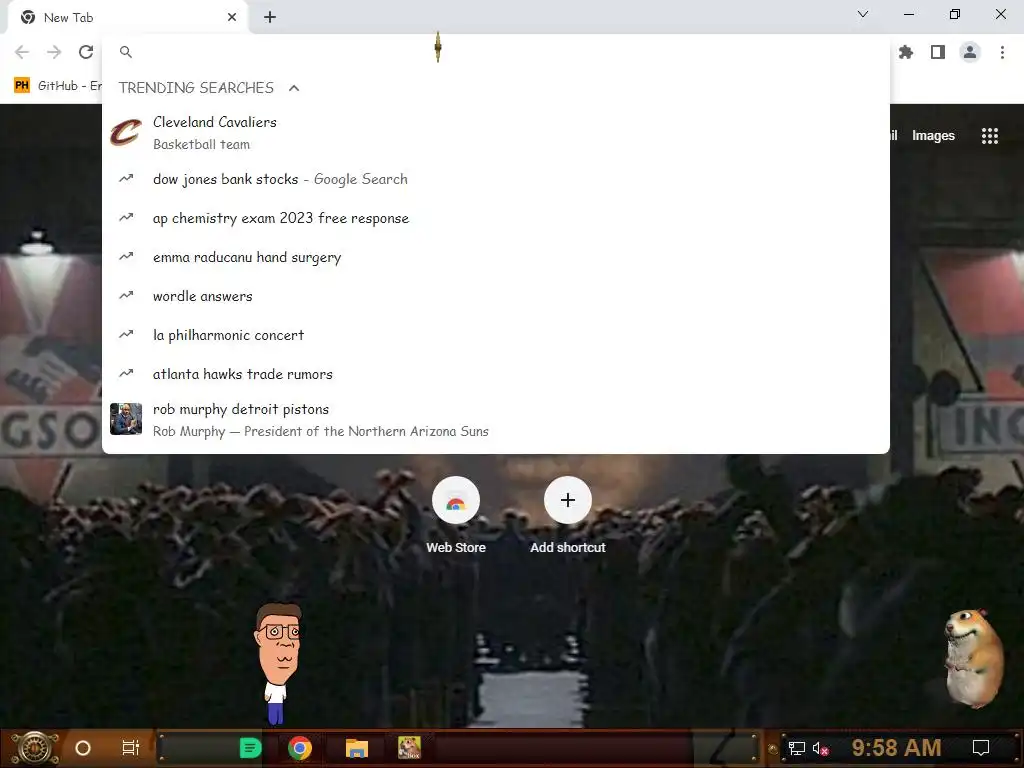Open a new tab with plus button
This screenshot has width=1024, height=768.
(270, 18)
